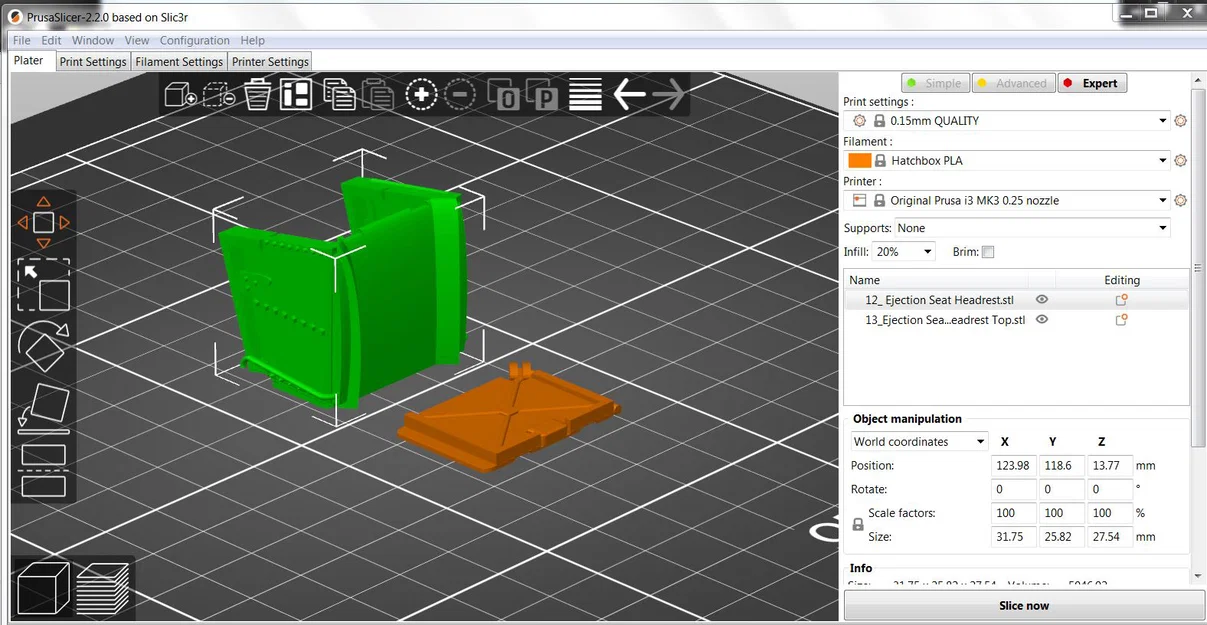1207x625 pixels.
Task: Switch to Plater tab
Action: (x=29, y=60)
